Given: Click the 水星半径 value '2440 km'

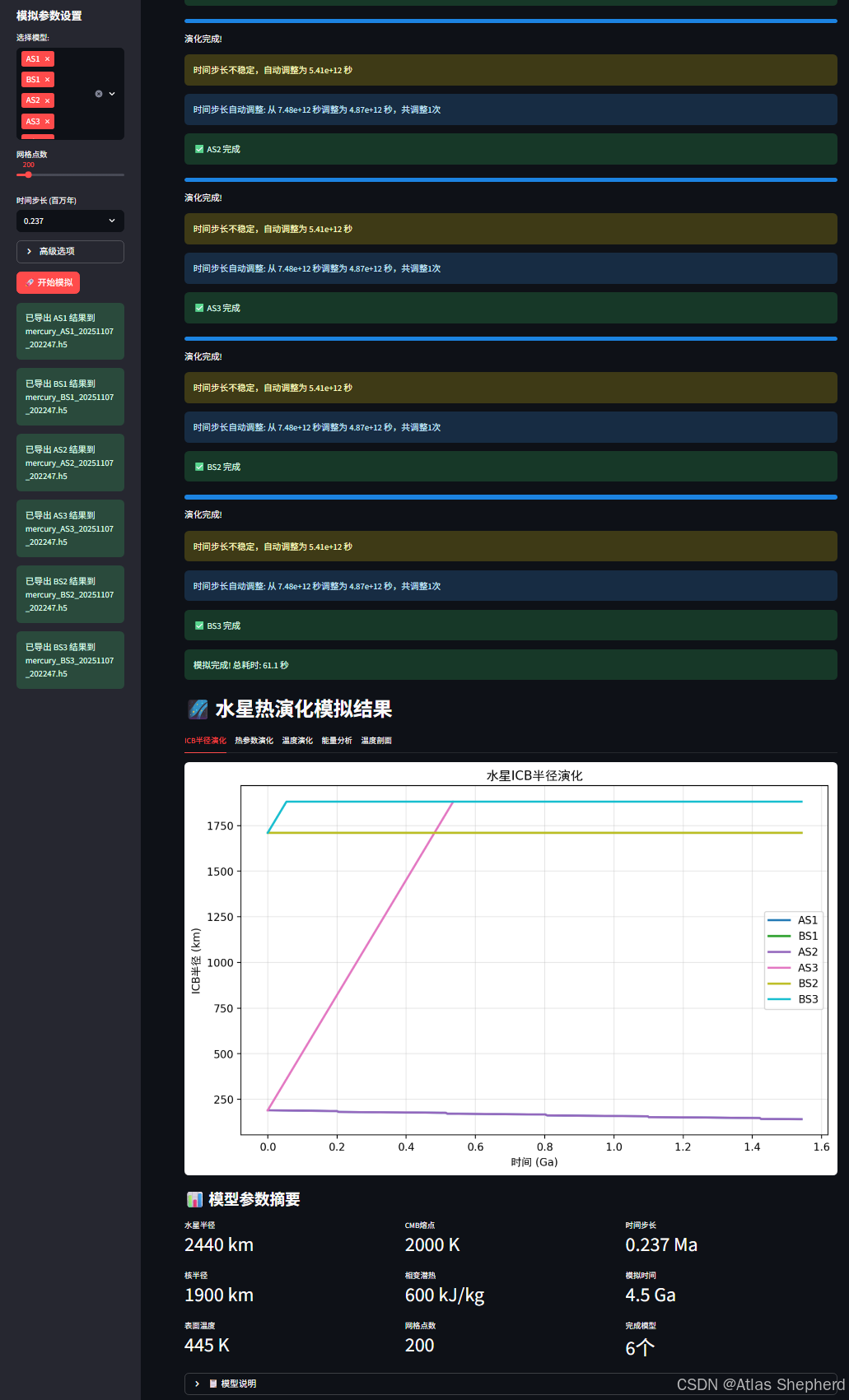Looking at the screenshot, I should 219,1244.
